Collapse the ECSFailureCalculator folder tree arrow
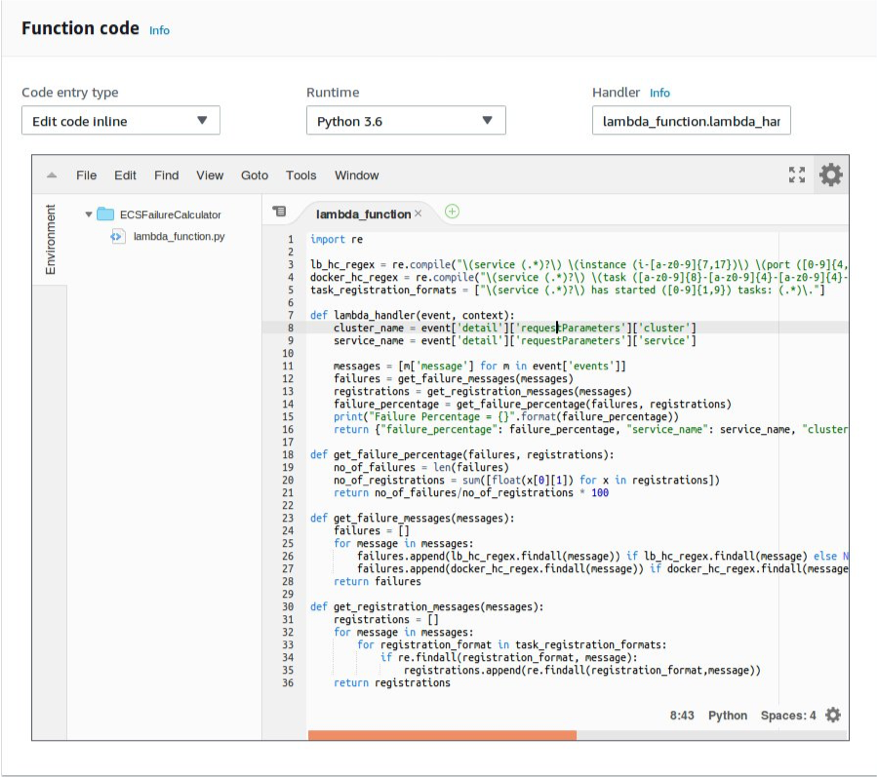The height and width of the screenshot is (777, 877). 88,214
